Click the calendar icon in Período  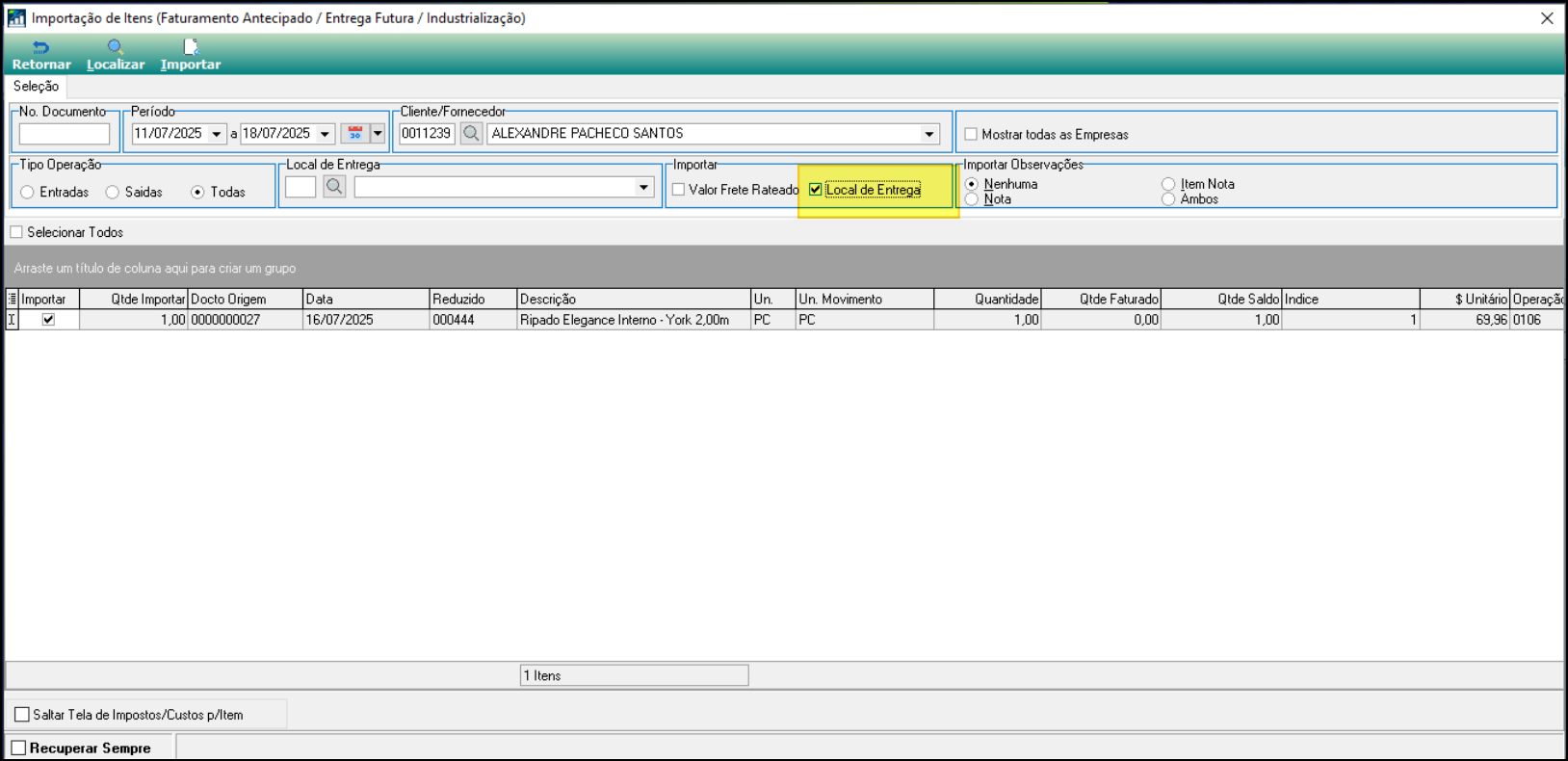tap(355, 134)
